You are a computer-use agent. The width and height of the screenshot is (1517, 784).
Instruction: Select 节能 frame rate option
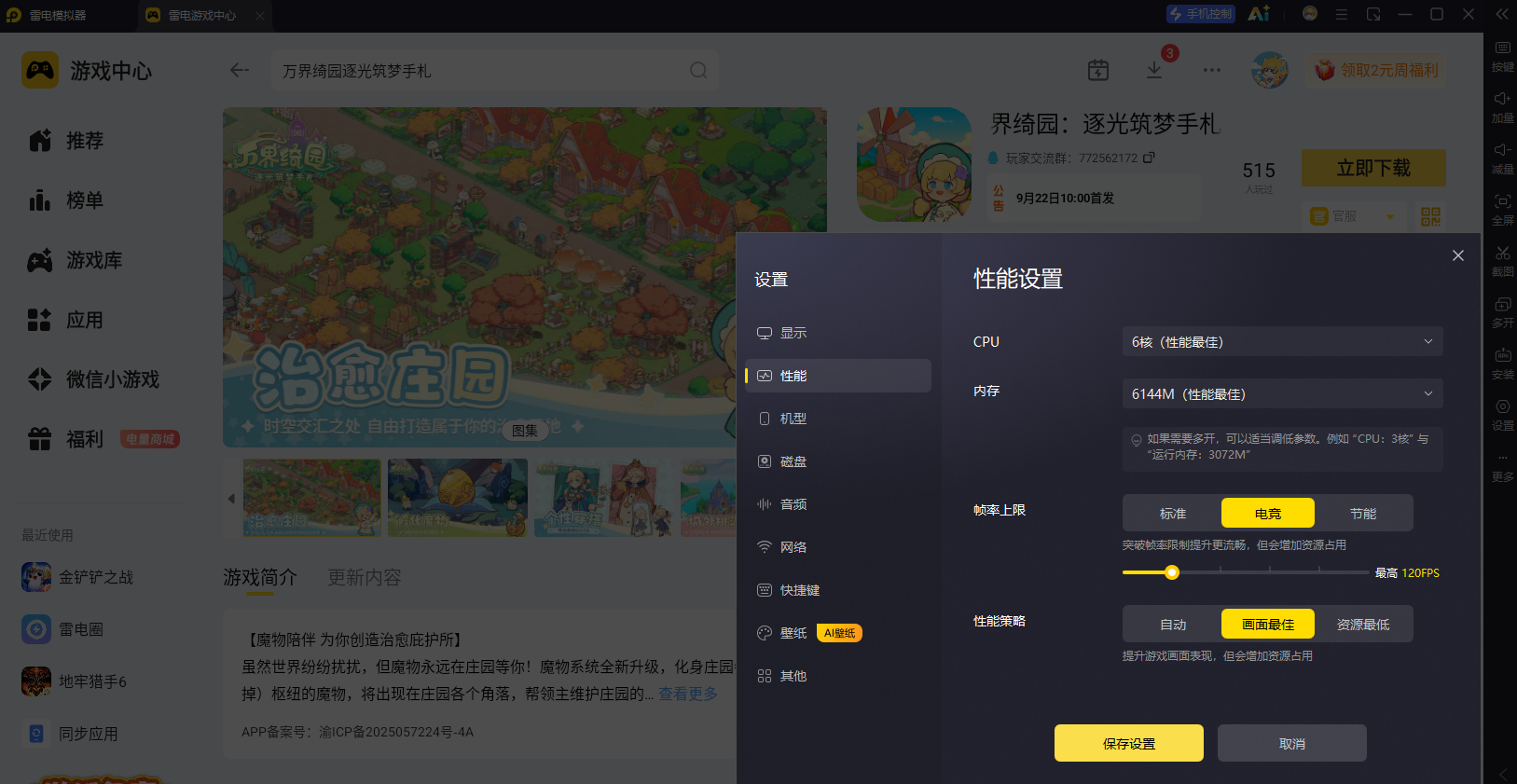coord(1363,514)
